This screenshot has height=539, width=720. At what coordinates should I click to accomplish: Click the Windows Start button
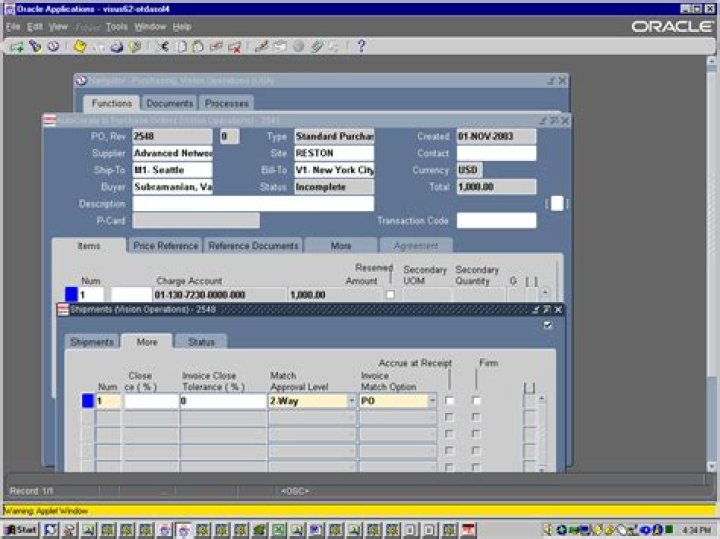click(x=21, y=530)
